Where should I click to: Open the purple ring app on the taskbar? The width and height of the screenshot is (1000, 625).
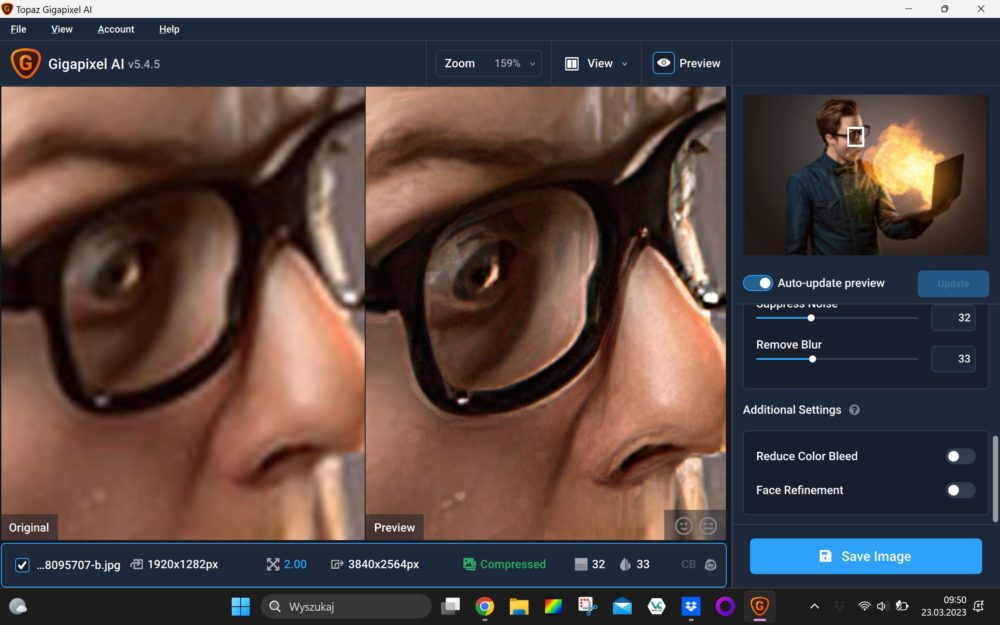[725, 607]
